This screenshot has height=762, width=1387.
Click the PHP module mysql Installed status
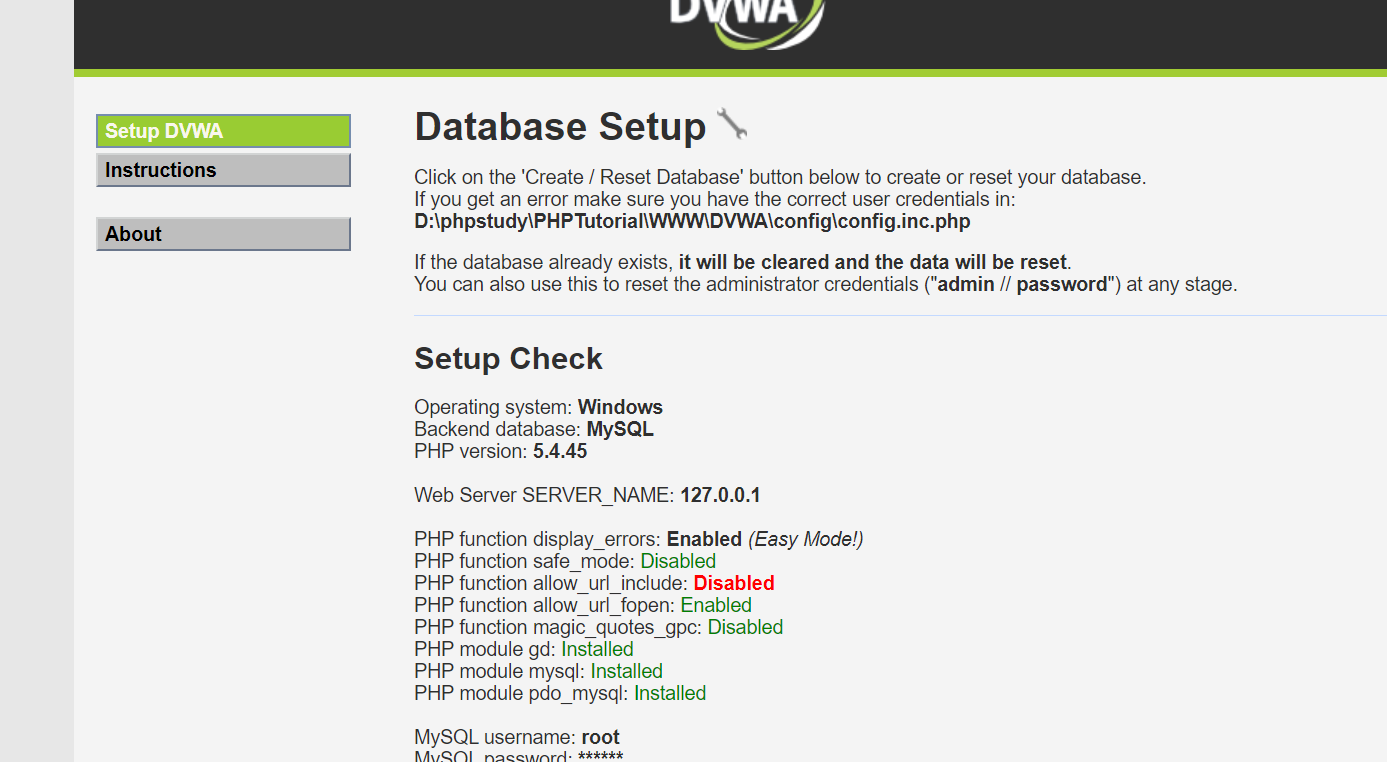tap(626, 671)
